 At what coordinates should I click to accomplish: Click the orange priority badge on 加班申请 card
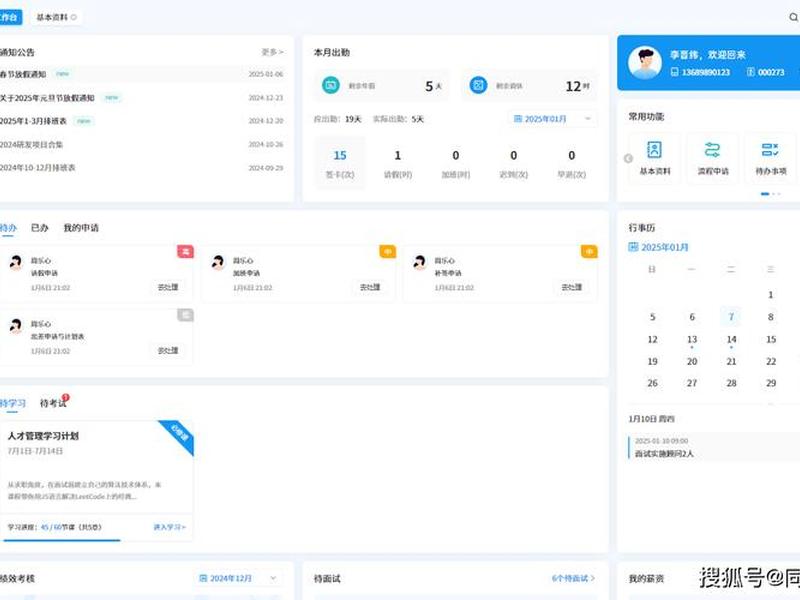click(x=387, y=252)
